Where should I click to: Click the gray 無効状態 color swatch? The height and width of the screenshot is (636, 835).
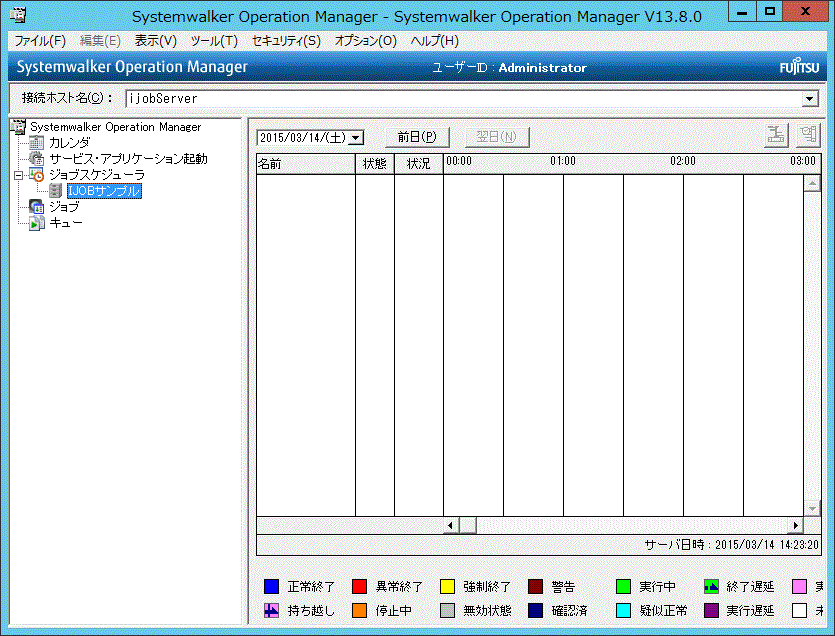(x=447, y=610)
